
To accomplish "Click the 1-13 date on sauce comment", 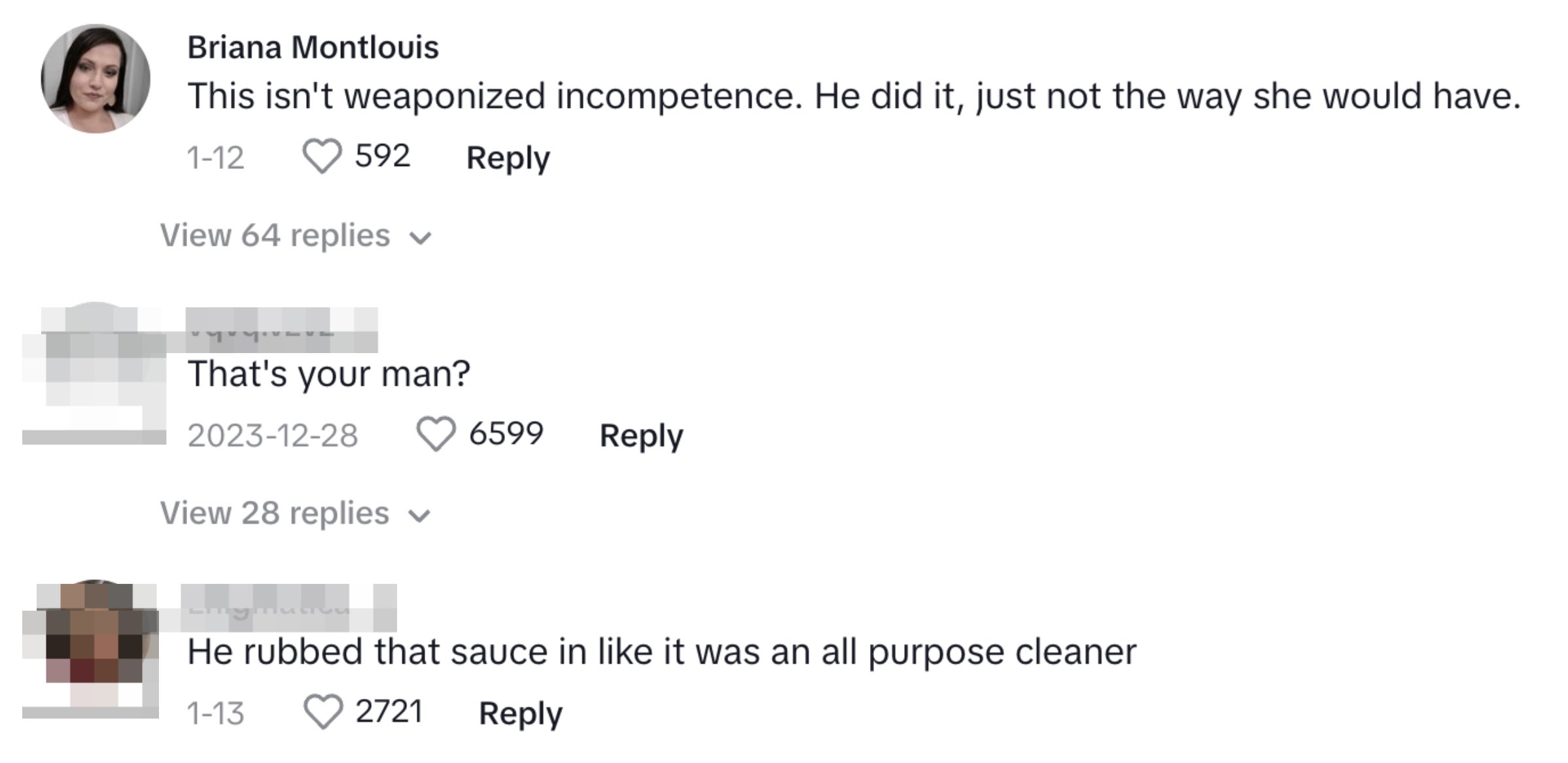I will tap(215, 713).
